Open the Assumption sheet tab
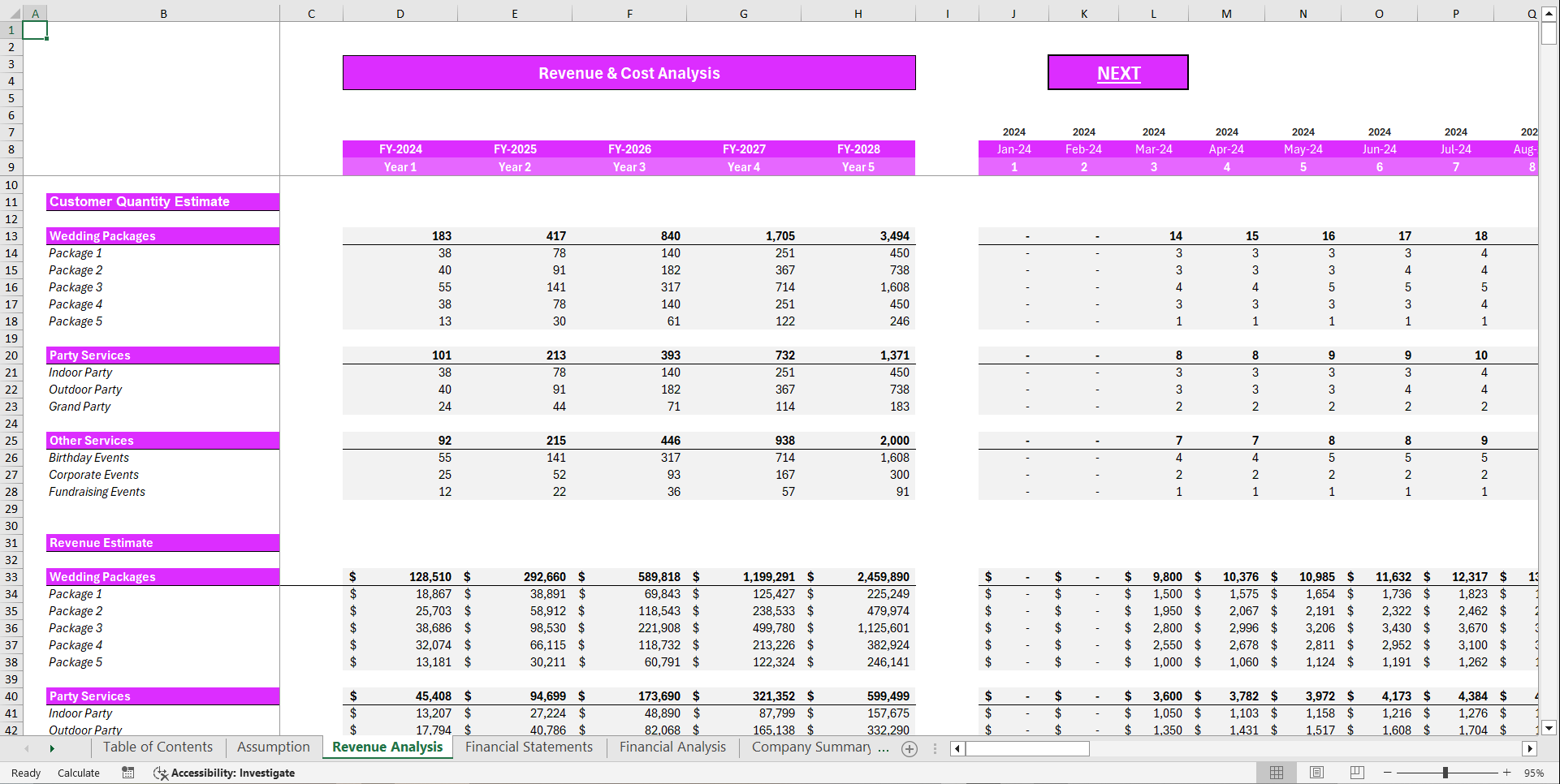Screen dimensions: 1560x784 (x=273, y=747)
